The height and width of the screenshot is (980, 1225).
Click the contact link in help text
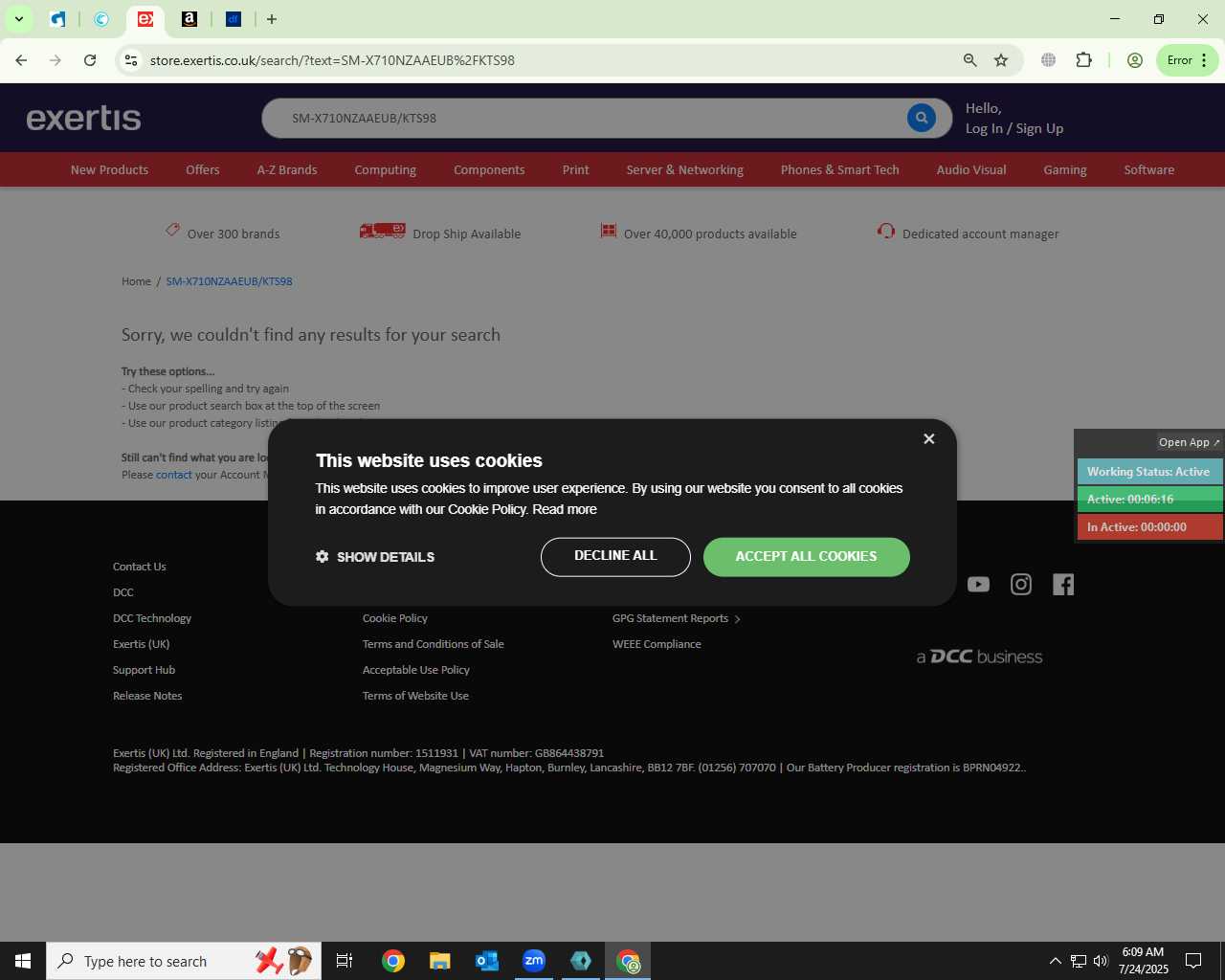[174, 475]
